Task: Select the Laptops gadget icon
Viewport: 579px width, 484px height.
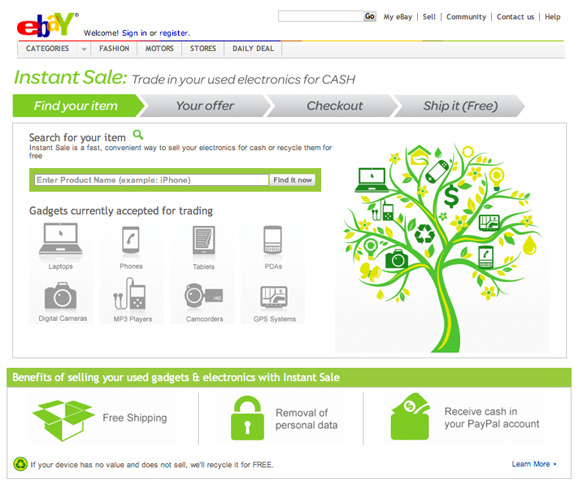Action: pos(61,239)
